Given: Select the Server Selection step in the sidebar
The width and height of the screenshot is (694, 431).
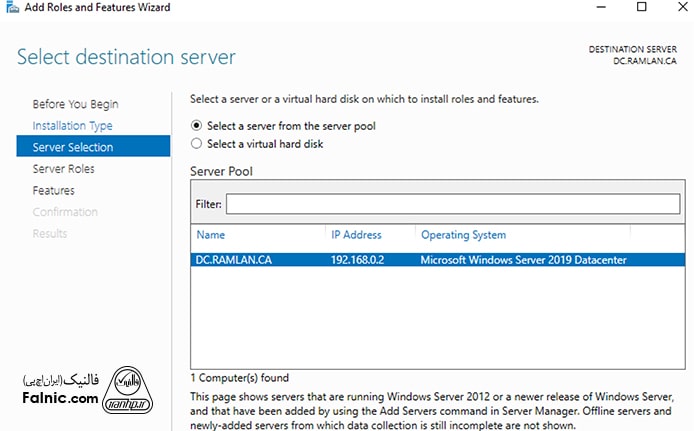Looking at the screenshot, I should coord(73,147).
